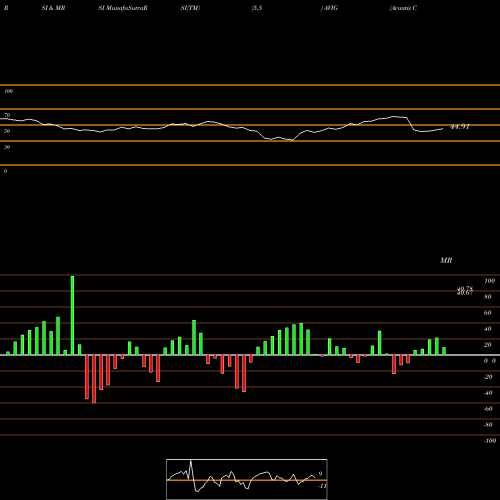The width and height of the screenshot is (500, 500).
Task: Click the MR axis label -80
Action: (488, 425)
